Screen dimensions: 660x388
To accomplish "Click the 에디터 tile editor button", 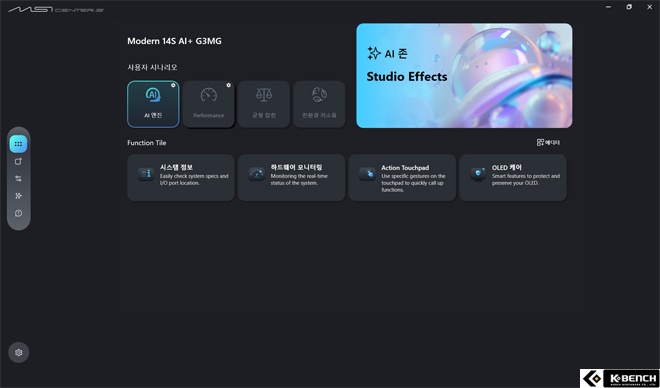I will [x=548, y=143].
